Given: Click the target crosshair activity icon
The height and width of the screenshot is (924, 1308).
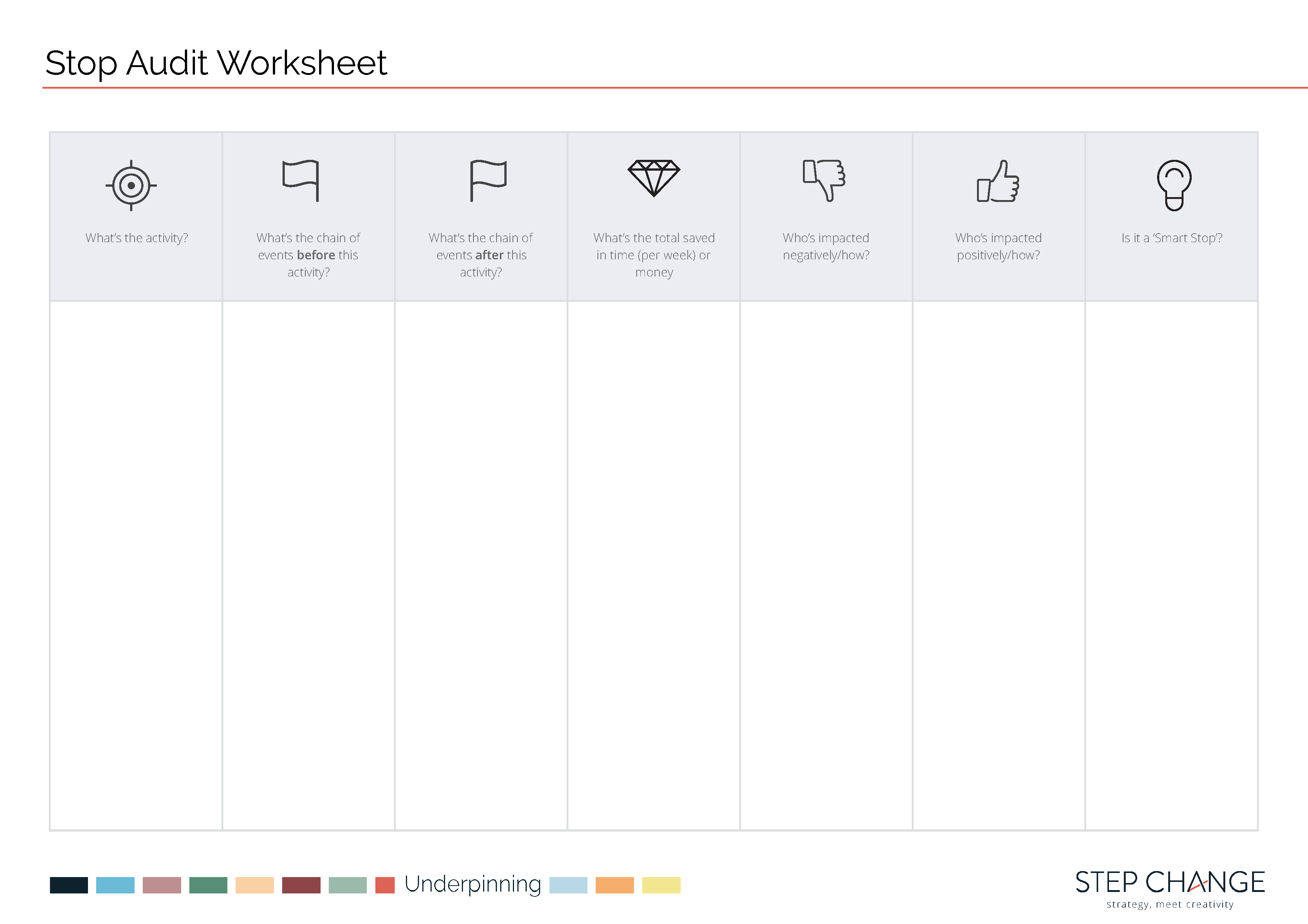Looking at the screenshot, I should pyautogui.click(x=131, y=186).
